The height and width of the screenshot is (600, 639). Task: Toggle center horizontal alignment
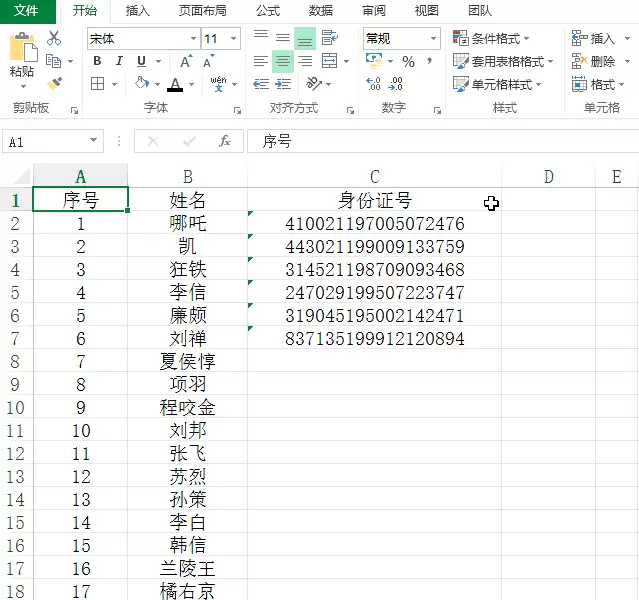[283, 61]
